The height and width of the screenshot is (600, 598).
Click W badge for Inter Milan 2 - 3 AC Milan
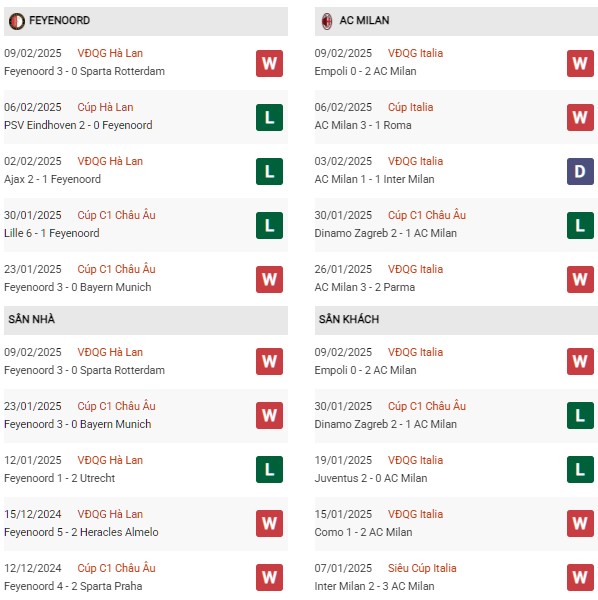(x=580, y=577)
